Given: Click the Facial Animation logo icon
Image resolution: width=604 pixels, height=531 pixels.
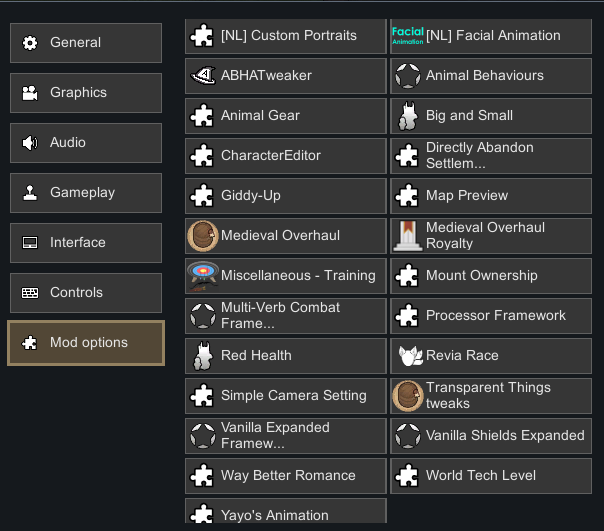Looking at the screenshot, I should [408, 35].
